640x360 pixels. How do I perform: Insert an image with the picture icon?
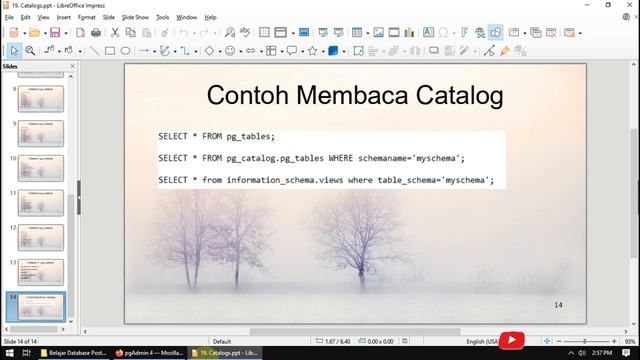point(378,33)
